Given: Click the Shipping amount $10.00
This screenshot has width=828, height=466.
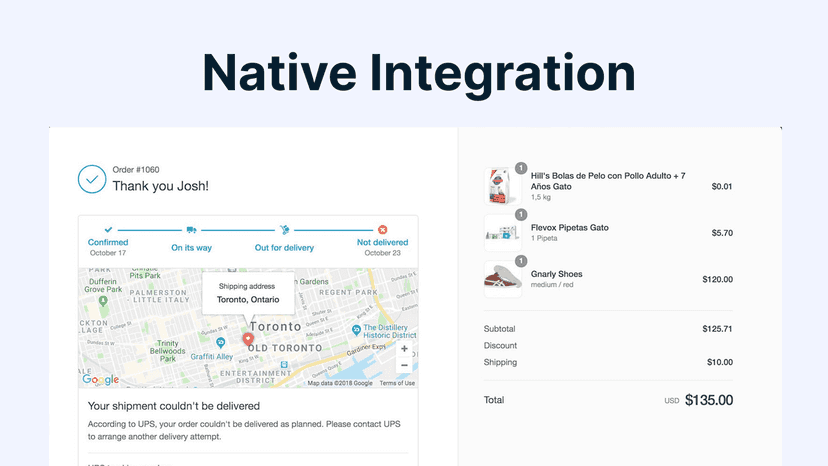Looking at the screenshot, I should click(x=720, y=362).
